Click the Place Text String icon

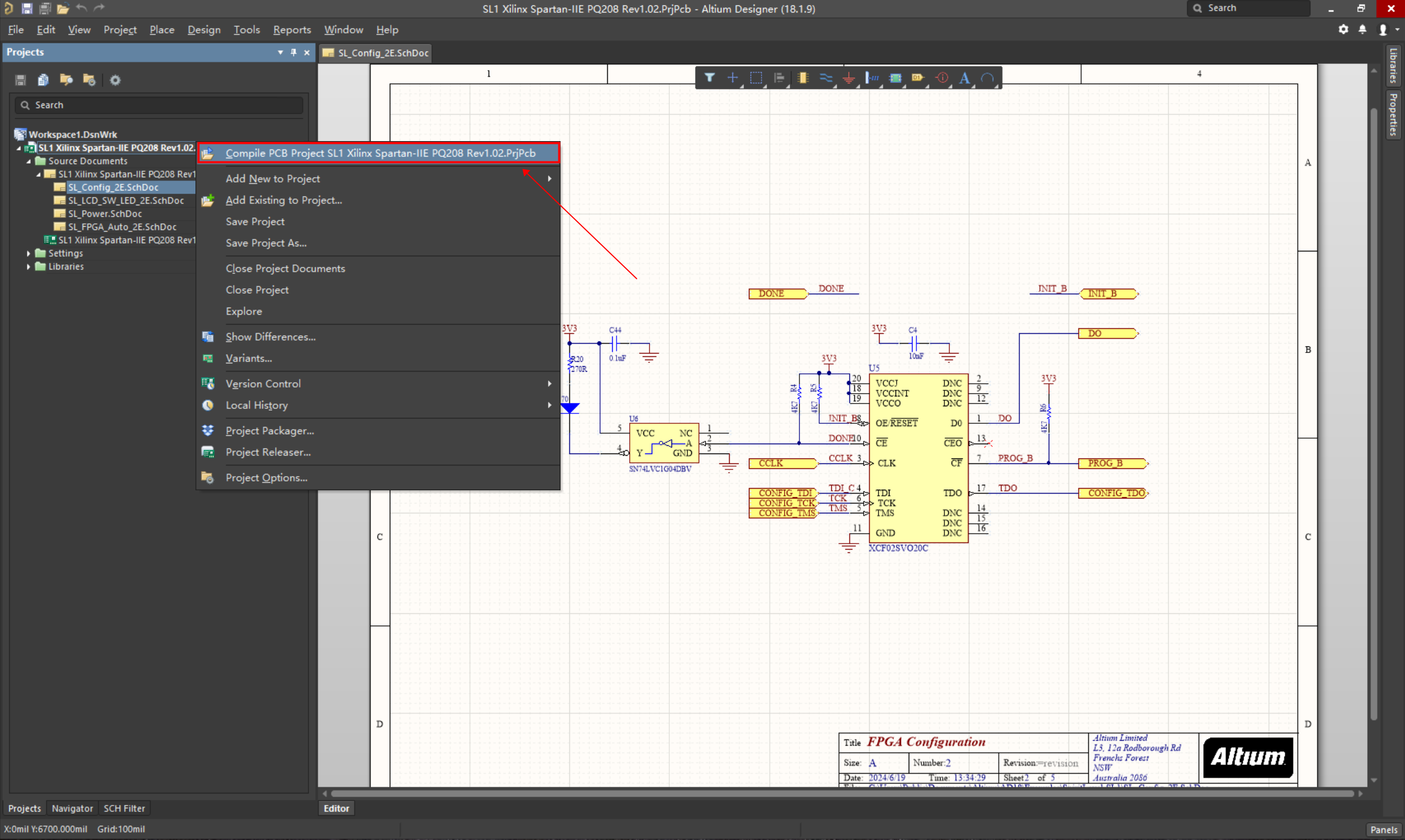965,77
